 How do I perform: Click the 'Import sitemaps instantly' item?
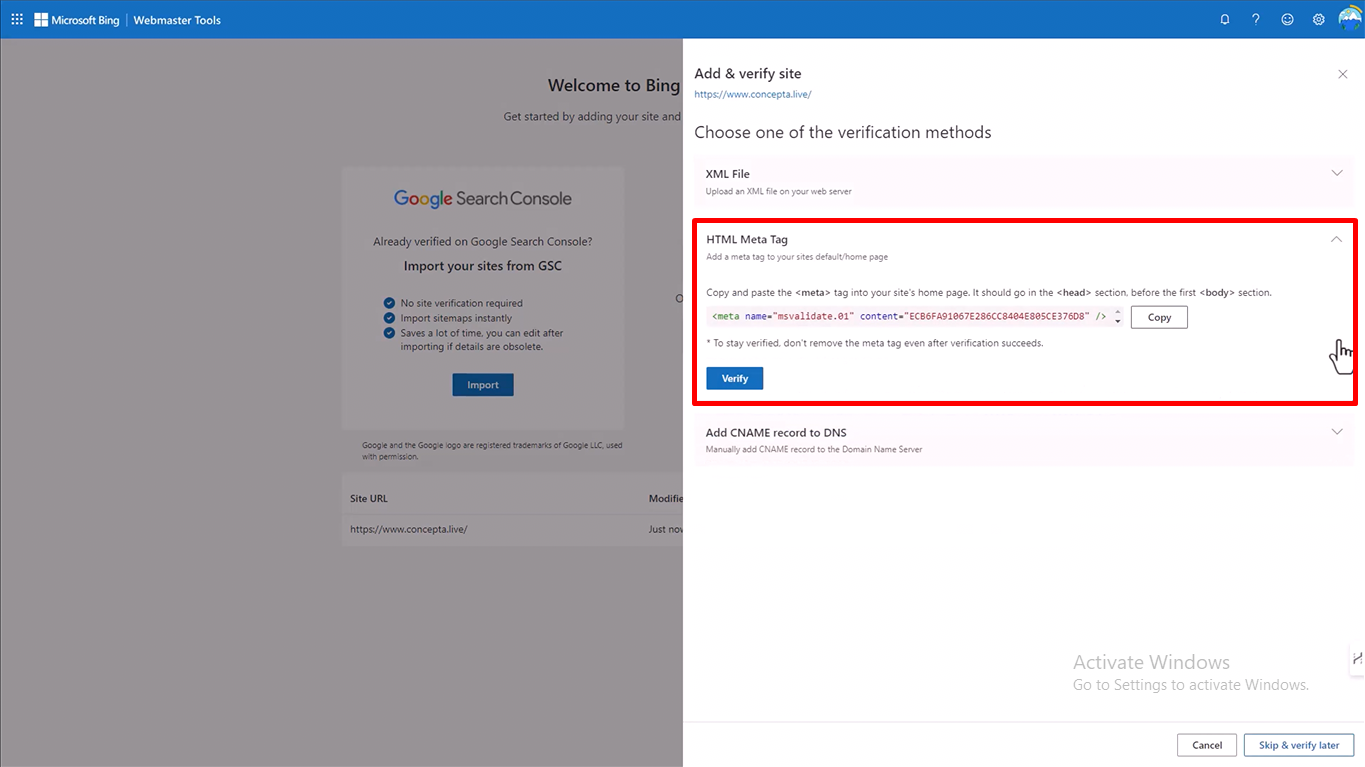tap(456, 318)
